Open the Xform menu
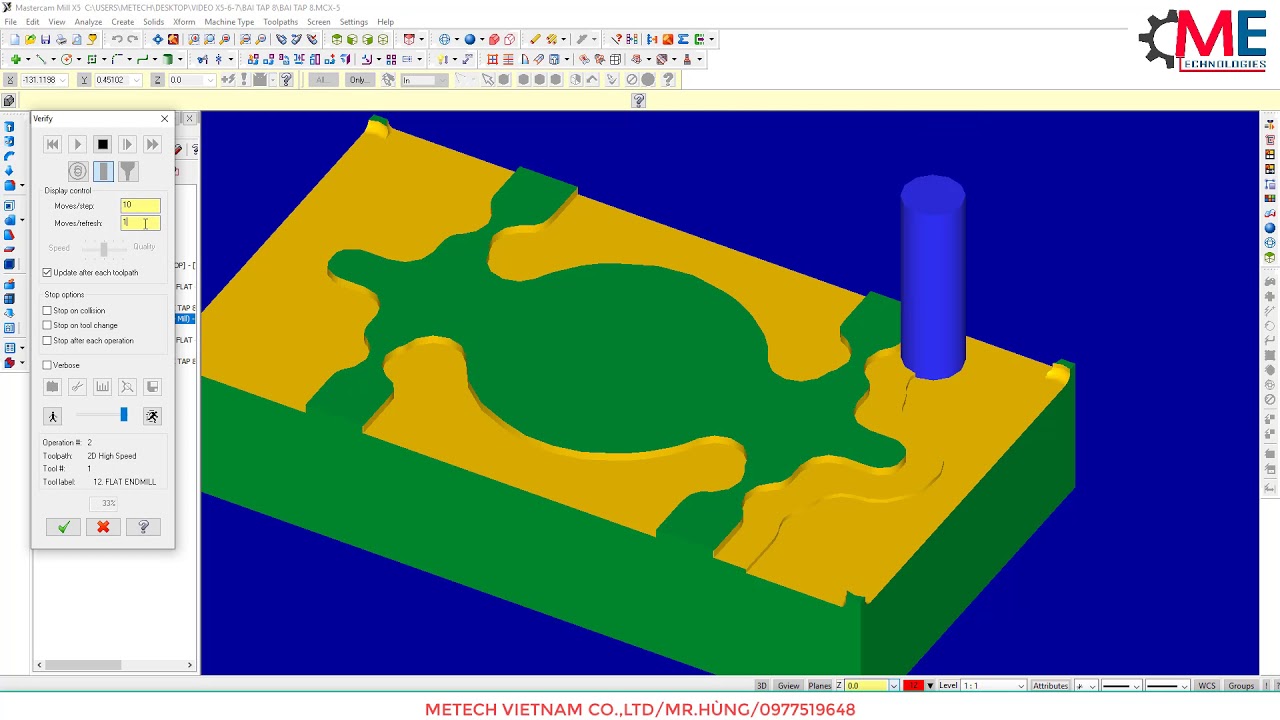Screen dimensions: 1280x720 click(184, 22)
